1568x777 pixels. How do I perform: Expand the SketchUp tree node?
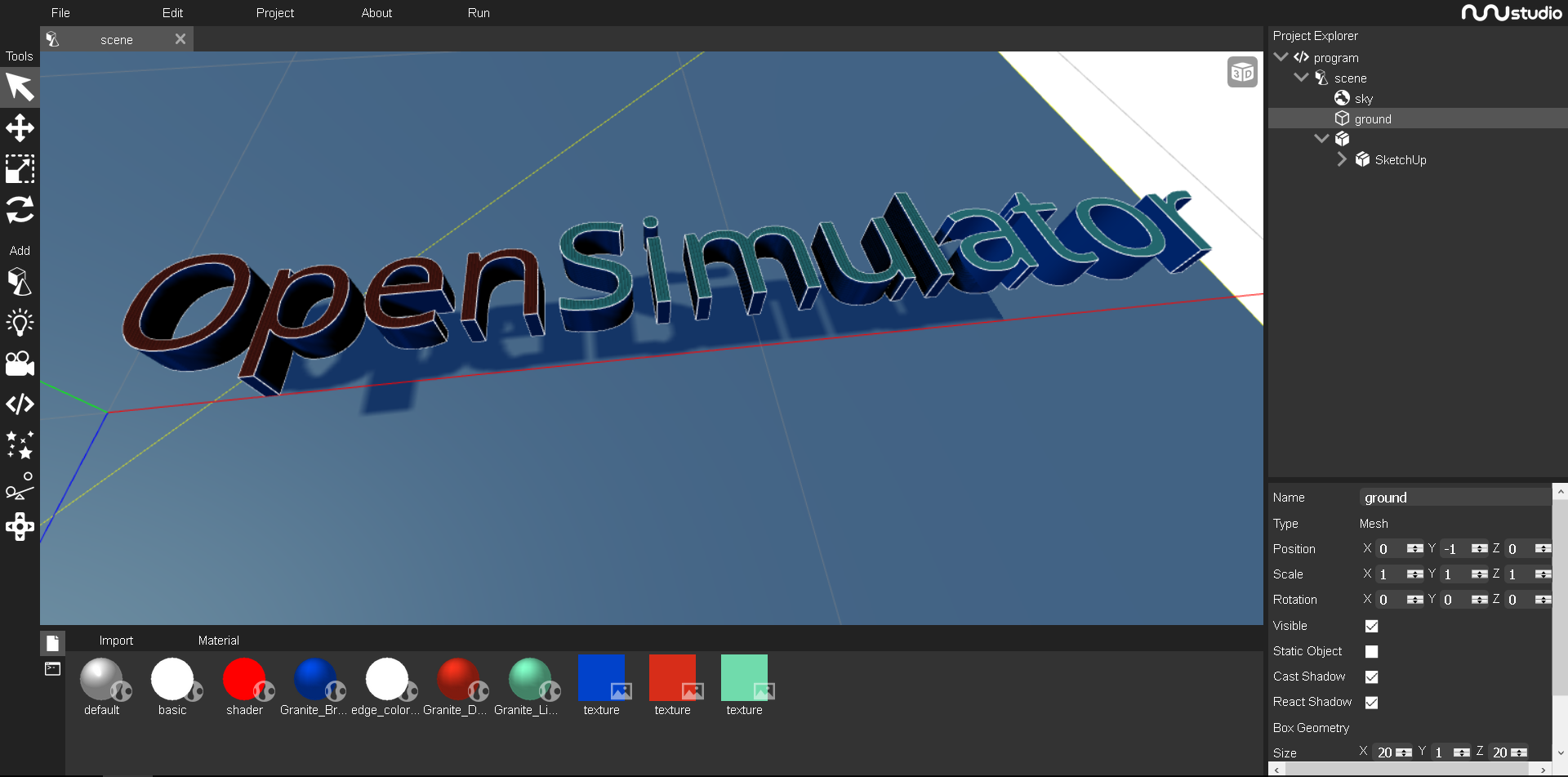pos(1341,159)
